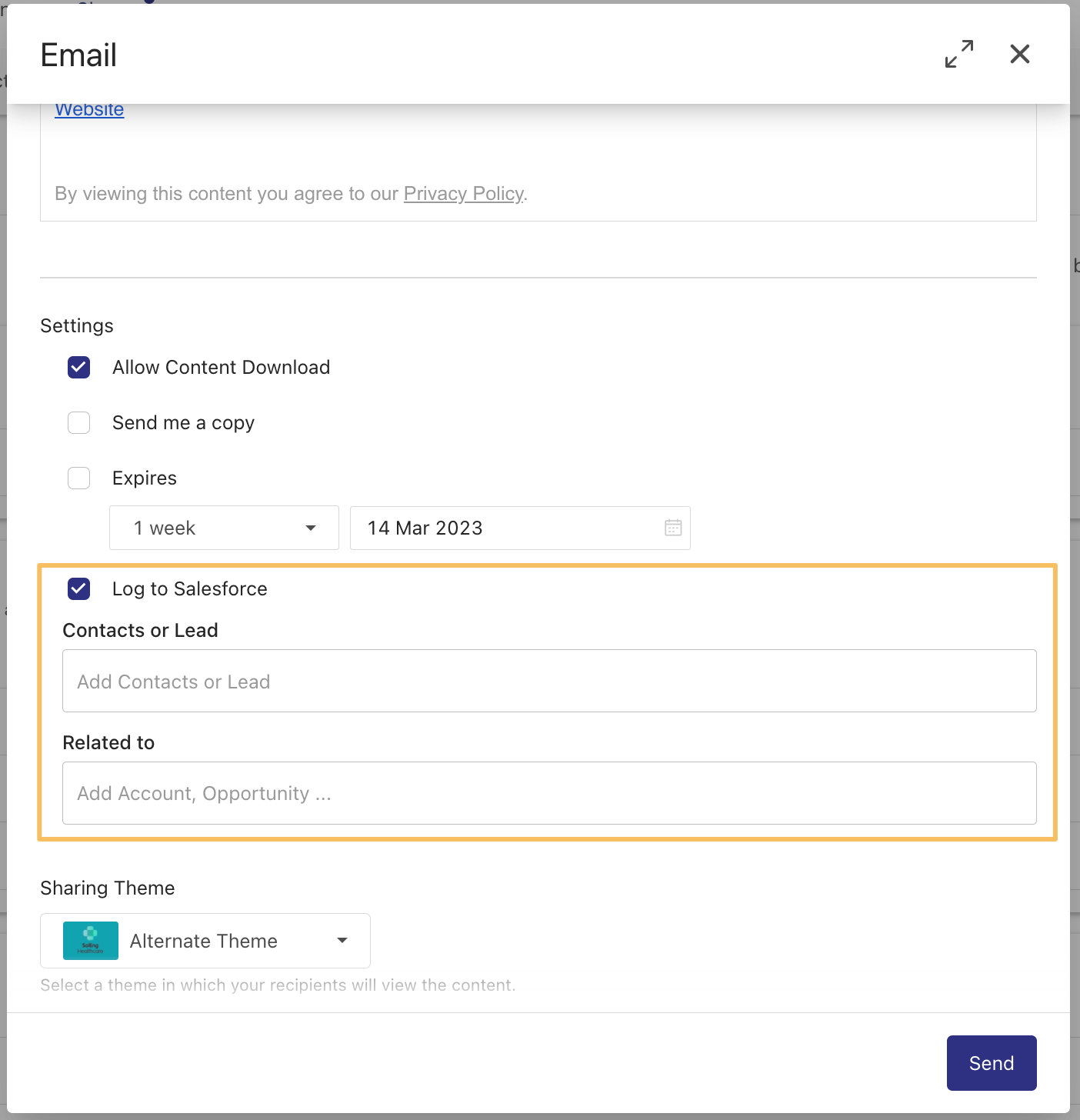Expand the Email dialog to full screen
This screenshot has width=1080, height=1120.
pos(959,54)
